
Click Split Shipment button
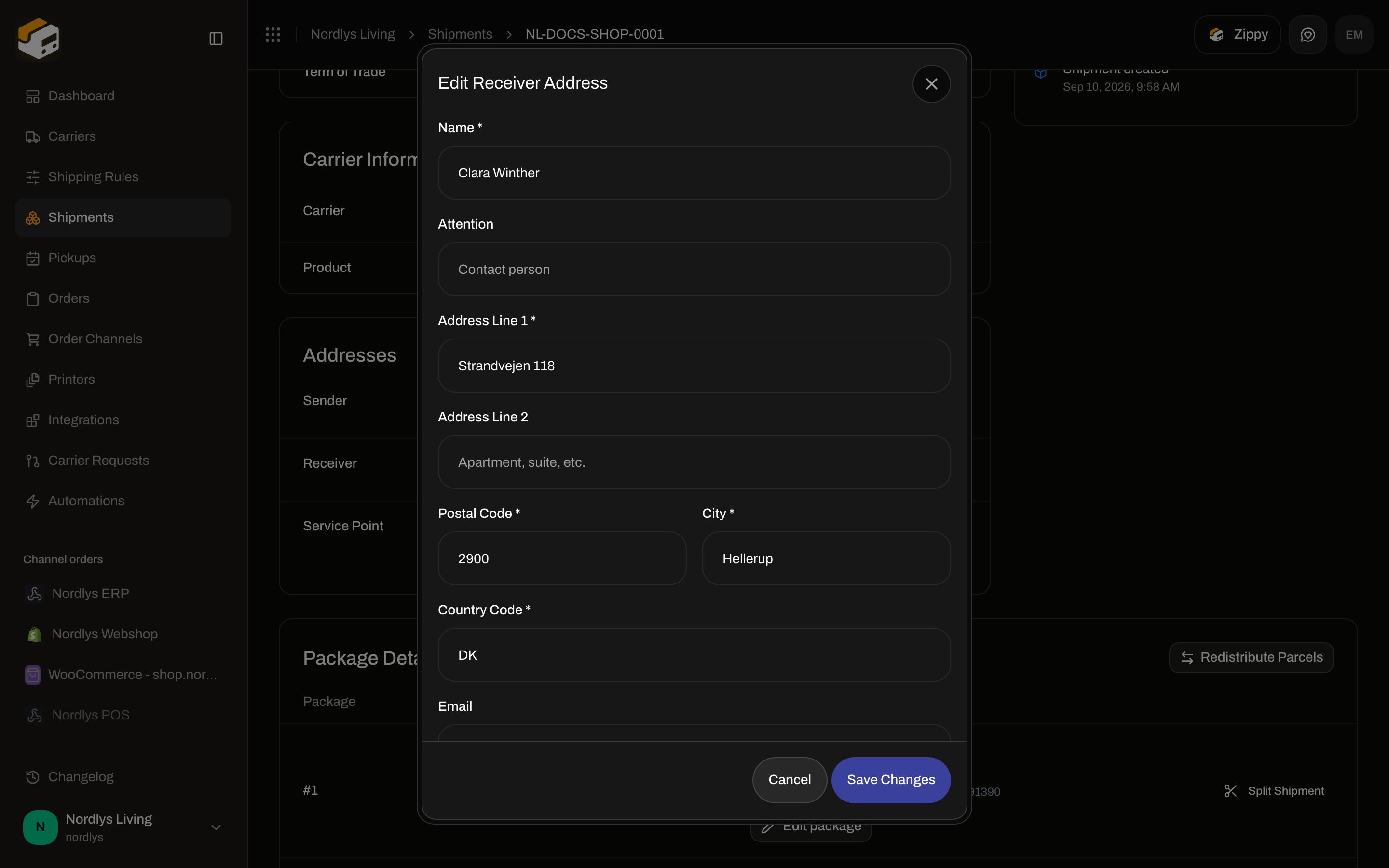(x=1274, y=791)
